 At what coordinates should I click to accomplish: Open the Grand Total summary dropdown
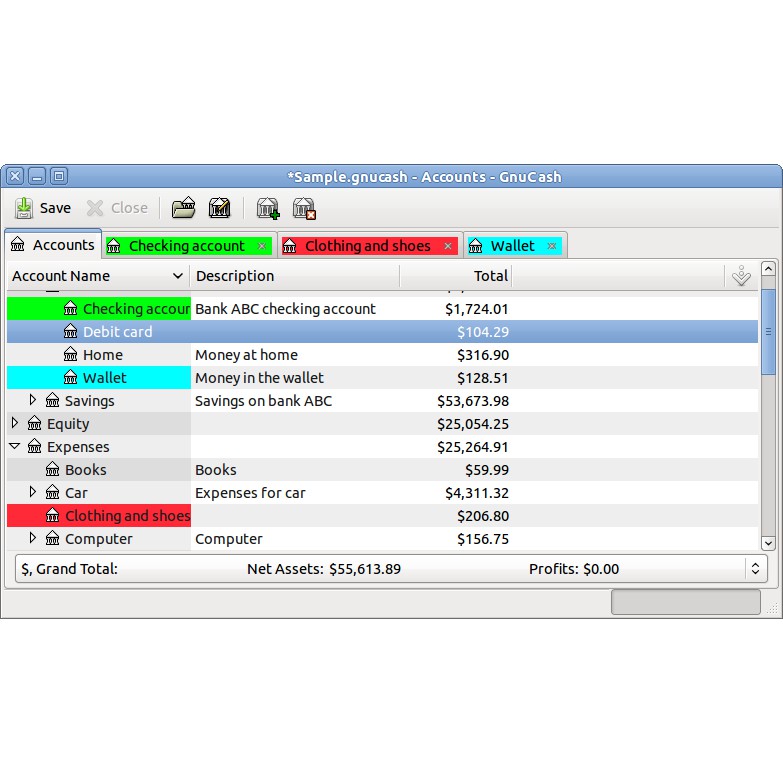click(x=755, y=569)
